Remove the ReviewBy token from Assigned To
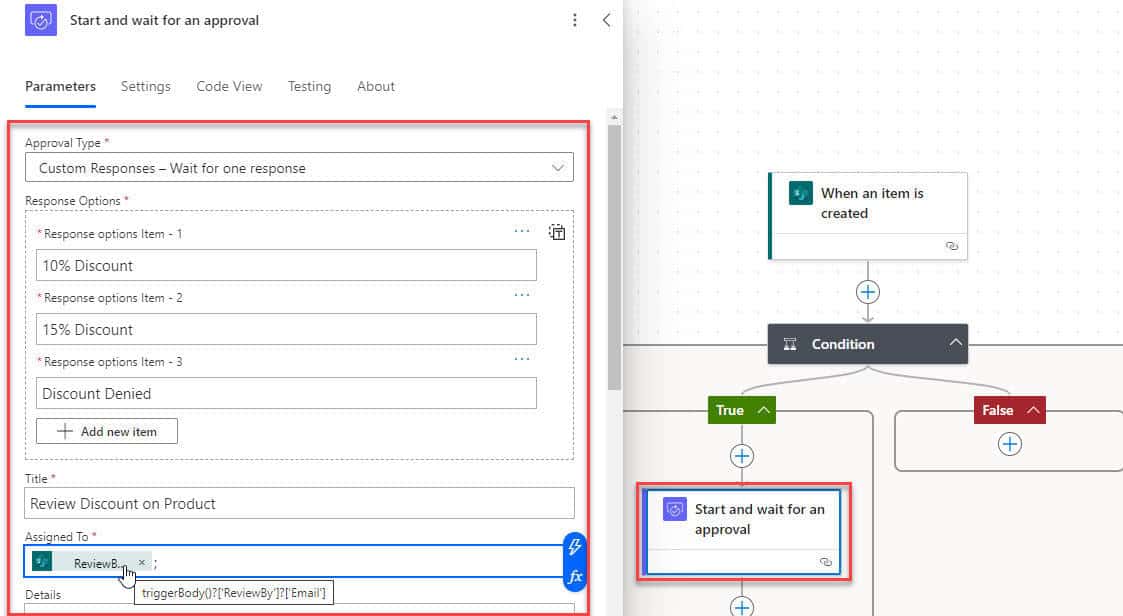Image resolution: width=1123 pixels, height=616 pixels. [142, 562]
